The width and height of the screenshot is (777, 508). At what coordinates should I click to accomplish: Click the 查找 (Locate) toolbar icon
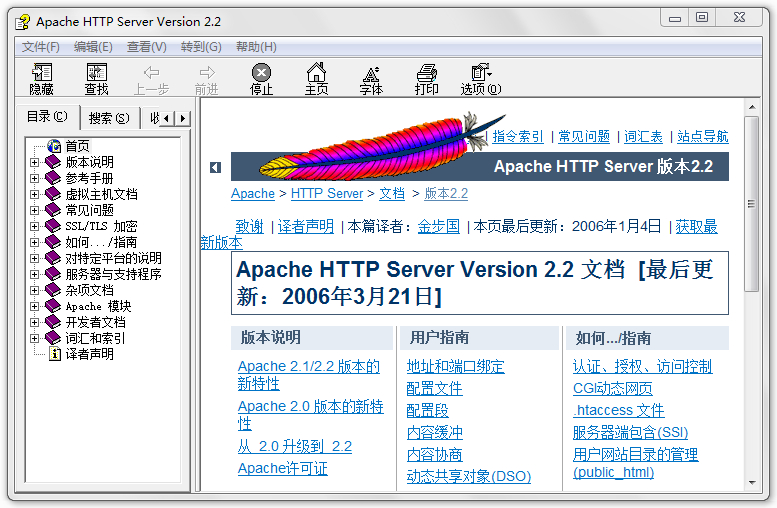97,72
